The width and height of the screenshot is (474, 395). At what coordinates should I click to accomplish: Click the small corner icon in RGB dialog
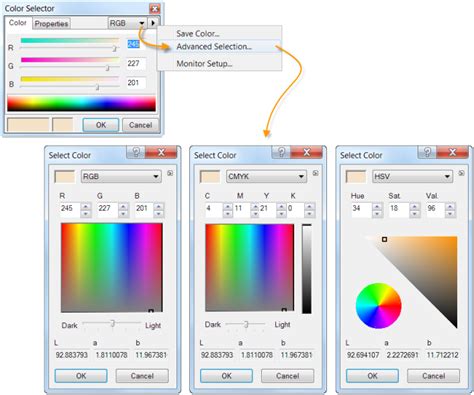coord(170,173)
